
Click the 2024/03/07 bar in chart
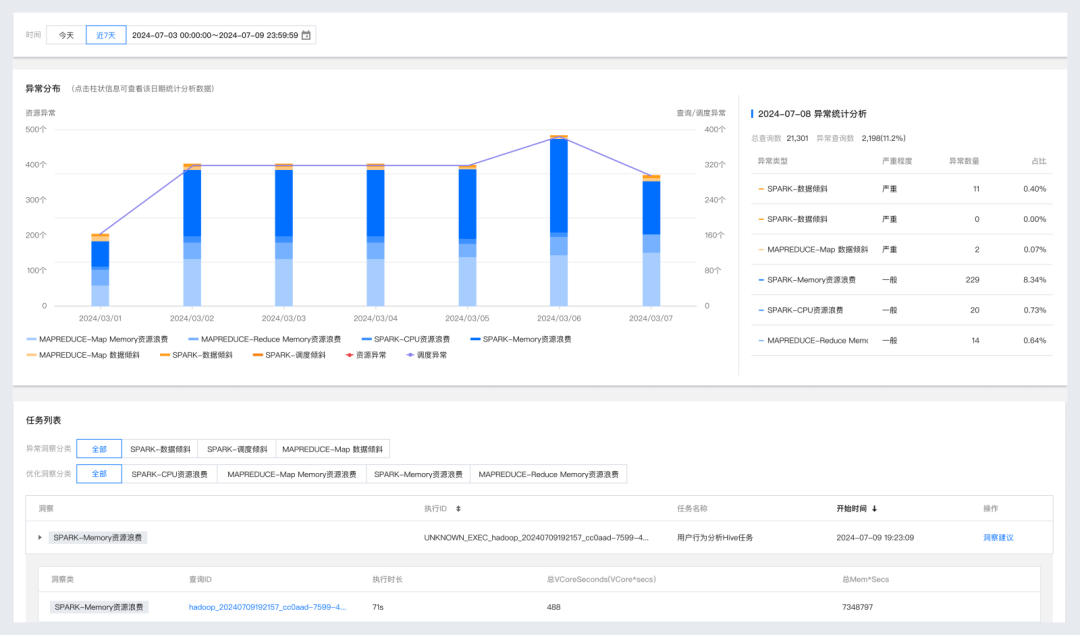click(652, 240)
